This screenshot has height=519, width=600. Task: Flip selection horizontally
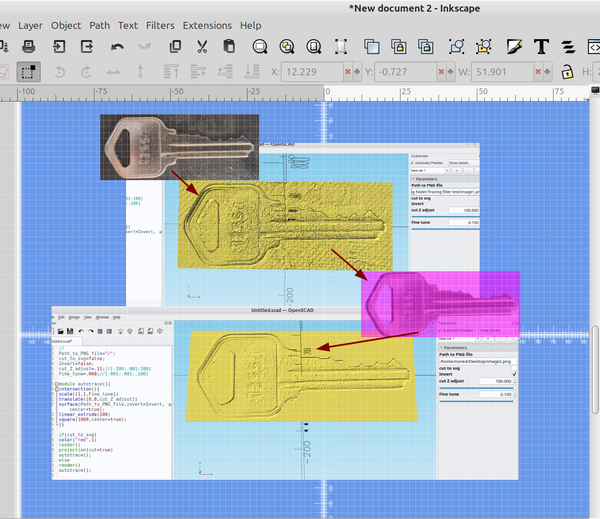point(113,72)
